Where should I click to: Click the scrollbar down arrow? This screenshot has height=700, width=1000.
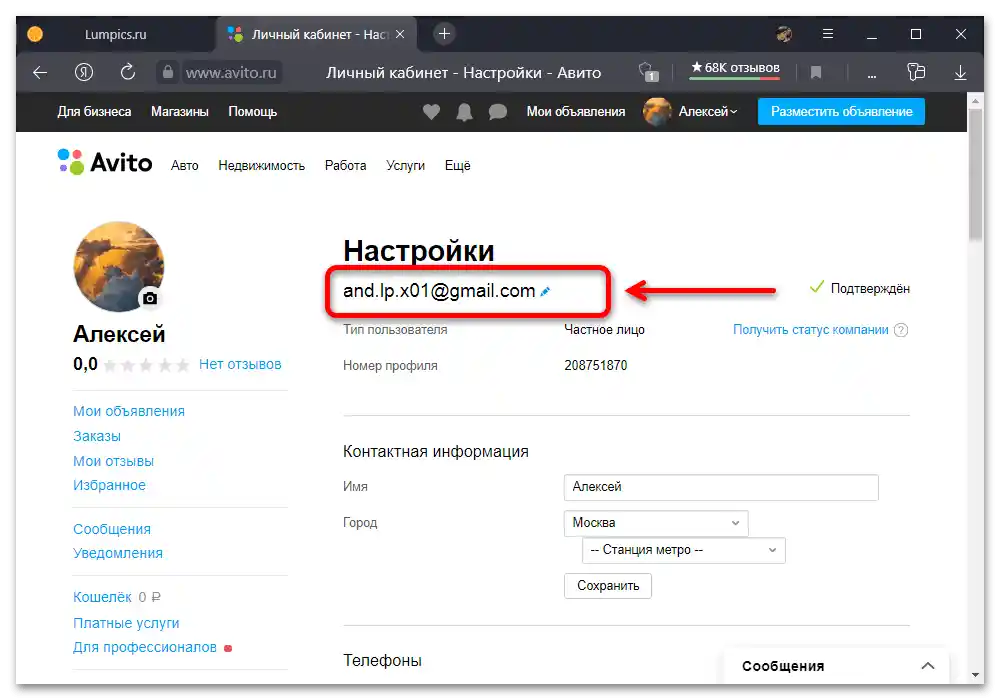[x=975, y=675]
